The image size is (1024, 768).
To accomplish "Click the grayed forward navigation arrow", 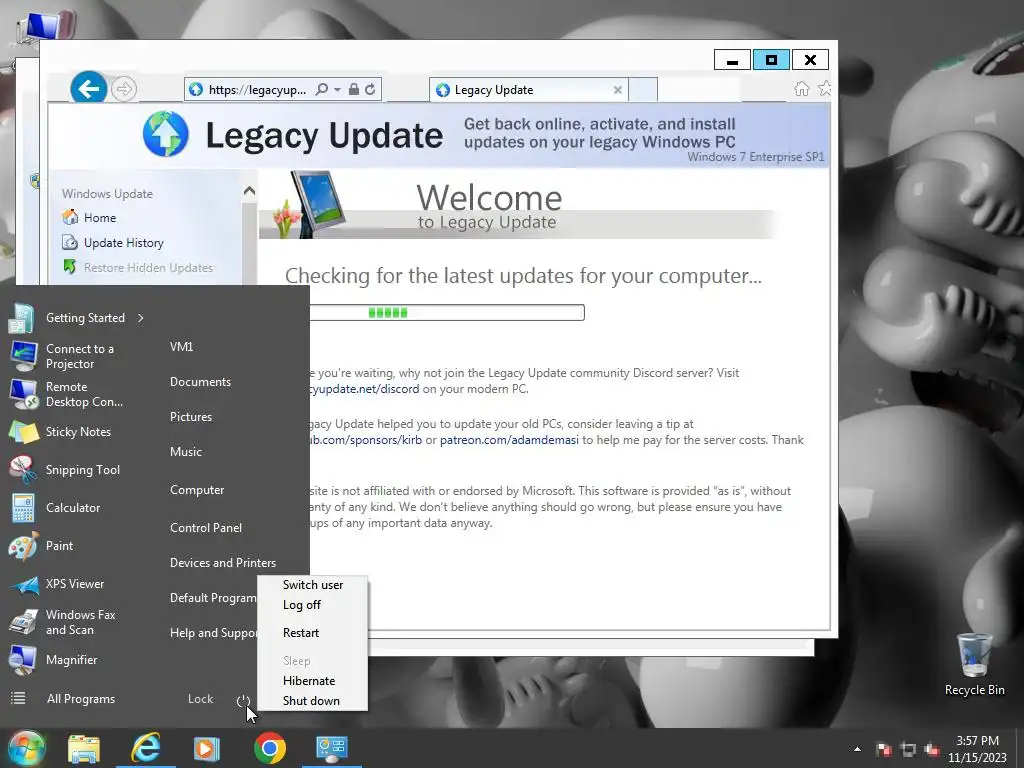I will pyautogui.click(x=124, y=89).
